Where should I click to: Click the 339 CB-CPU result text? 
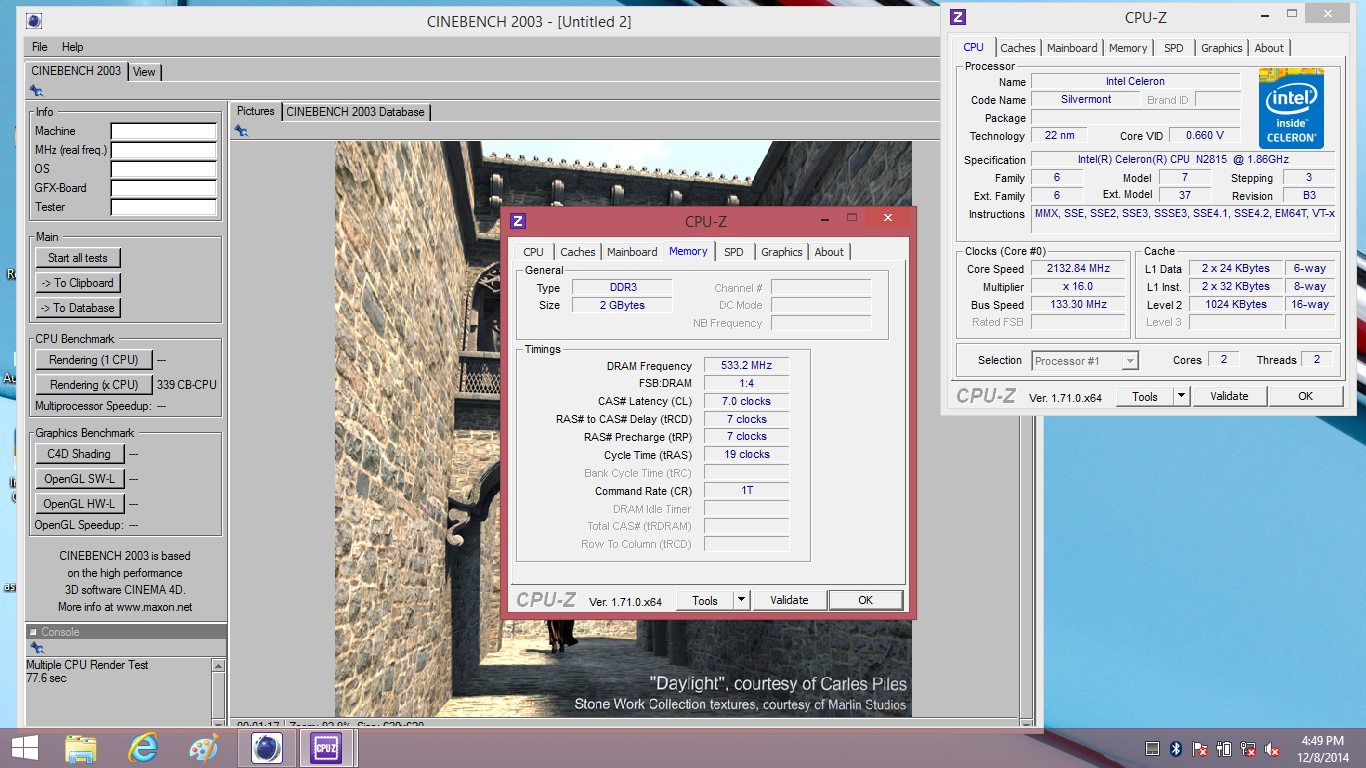[187, 385]
